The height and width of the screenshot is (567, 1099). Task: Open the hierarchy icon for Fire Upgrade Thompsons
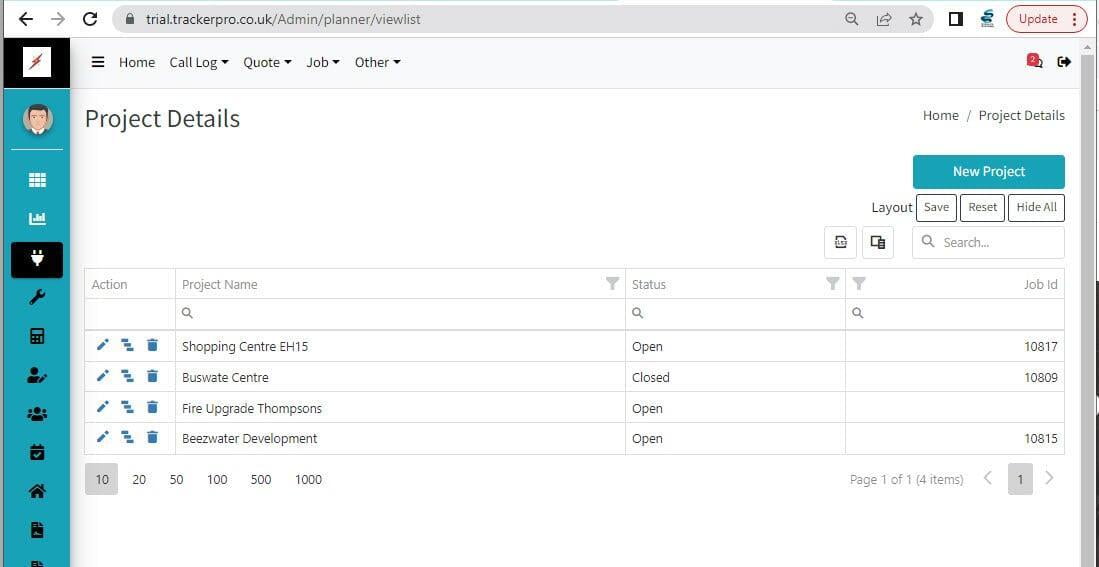point(127,408)
